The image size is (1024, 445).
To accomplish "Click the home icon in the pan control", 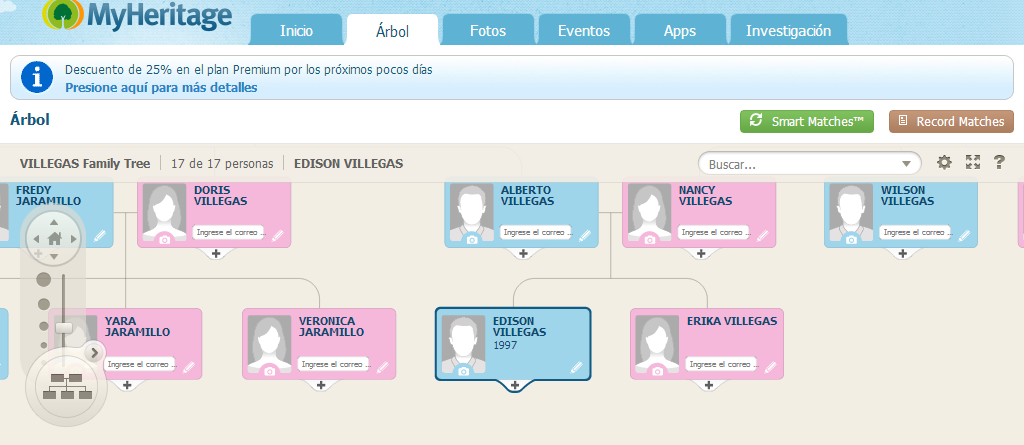I will [x=54, y=239].
